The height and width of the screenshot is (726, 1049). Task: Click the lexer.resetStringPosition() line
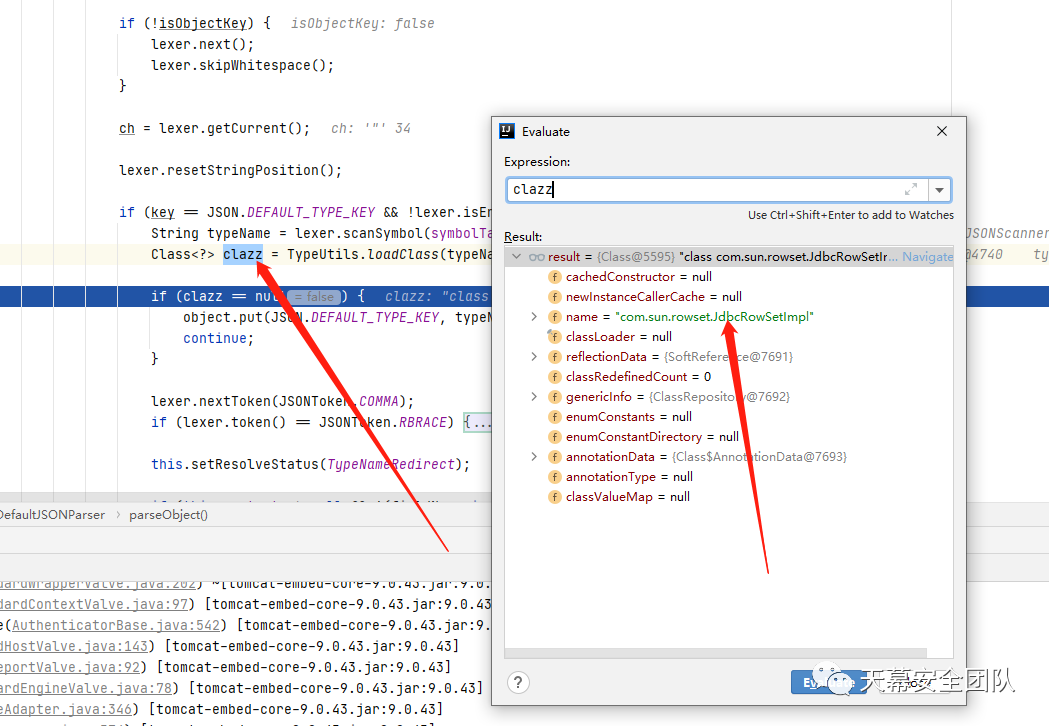230,171
